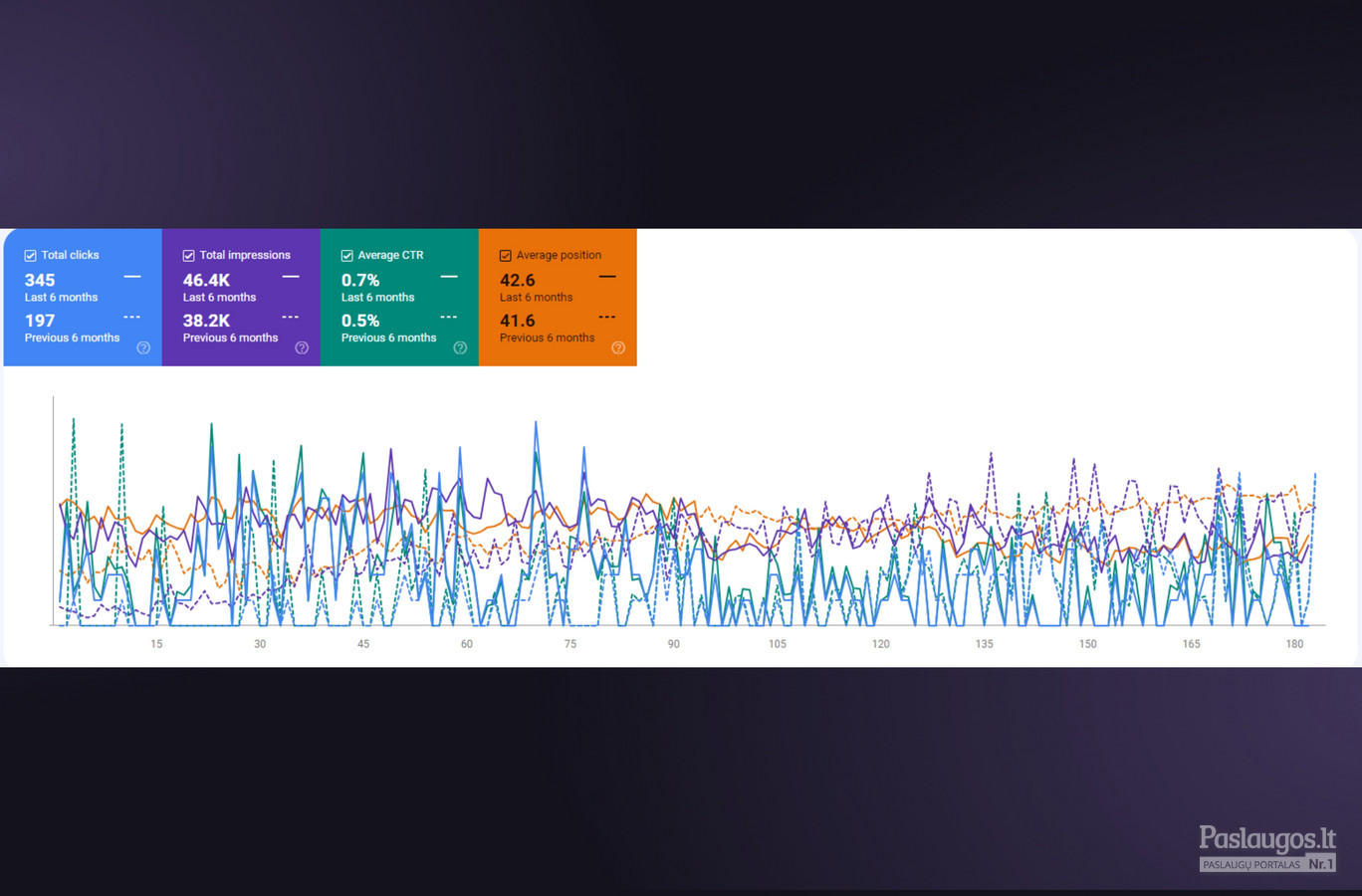The image size is (1362, 896).
Task: Open help icon on Total clicks card
Action: click(x=143, y=347)
